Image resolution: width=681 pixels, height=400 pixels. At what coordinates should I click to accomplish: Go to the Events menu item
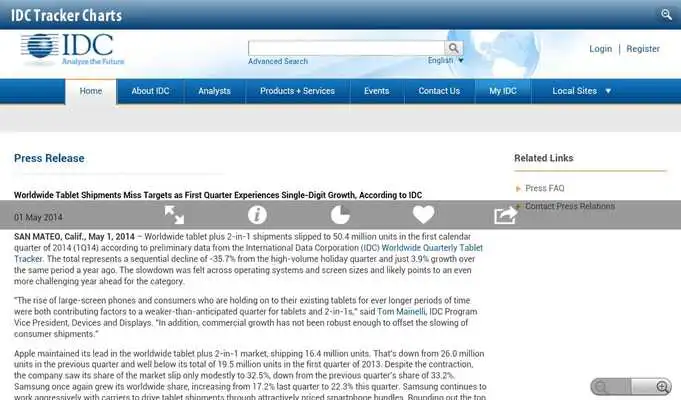coord(377,91)
